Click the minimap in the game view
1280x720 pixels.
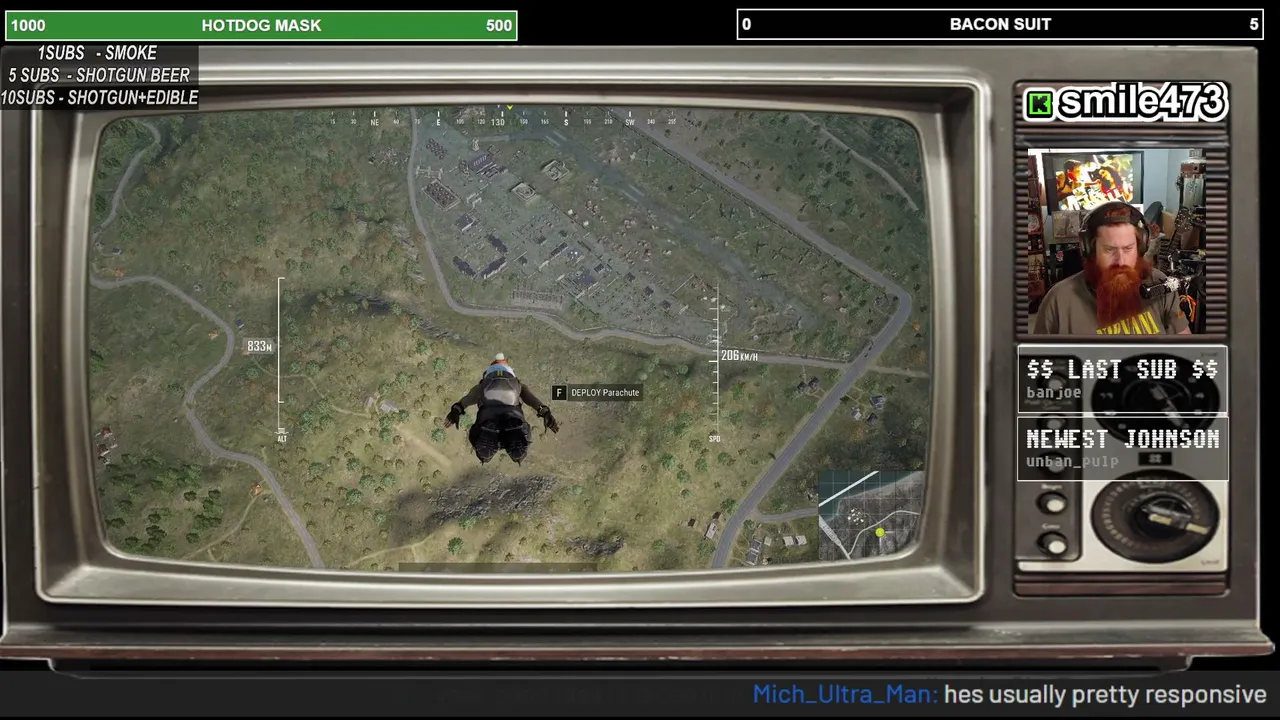870,515
